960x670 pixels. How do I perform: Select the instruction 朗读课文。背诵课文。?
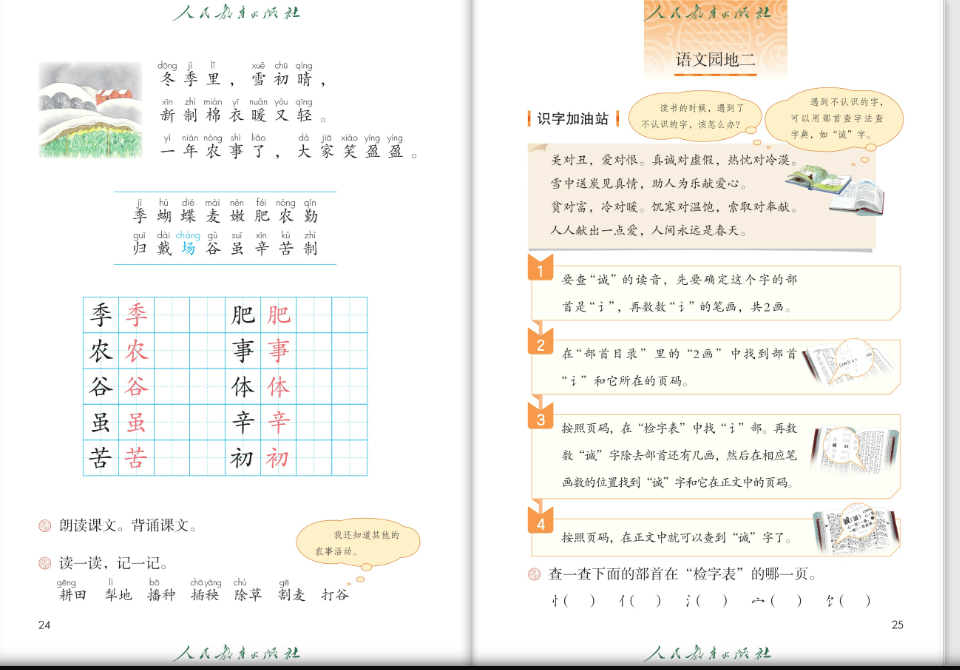click(x=127, y=525)
